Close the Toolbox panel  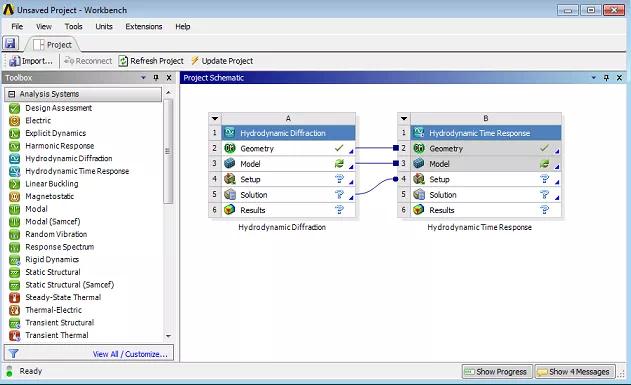[x=169, y=78]
